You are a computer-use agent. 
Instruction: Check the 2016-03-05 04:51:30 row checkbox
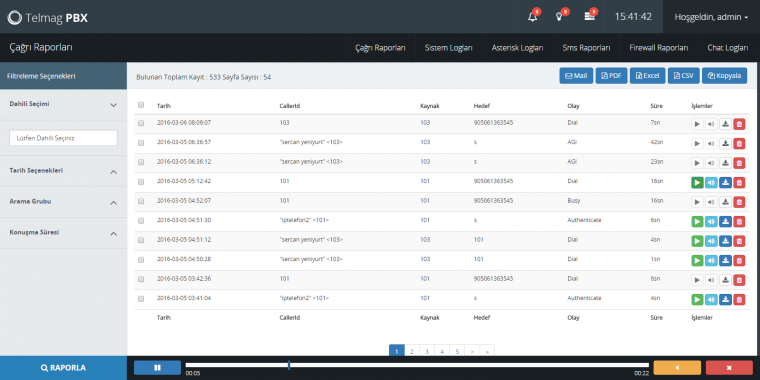[141, 221]
